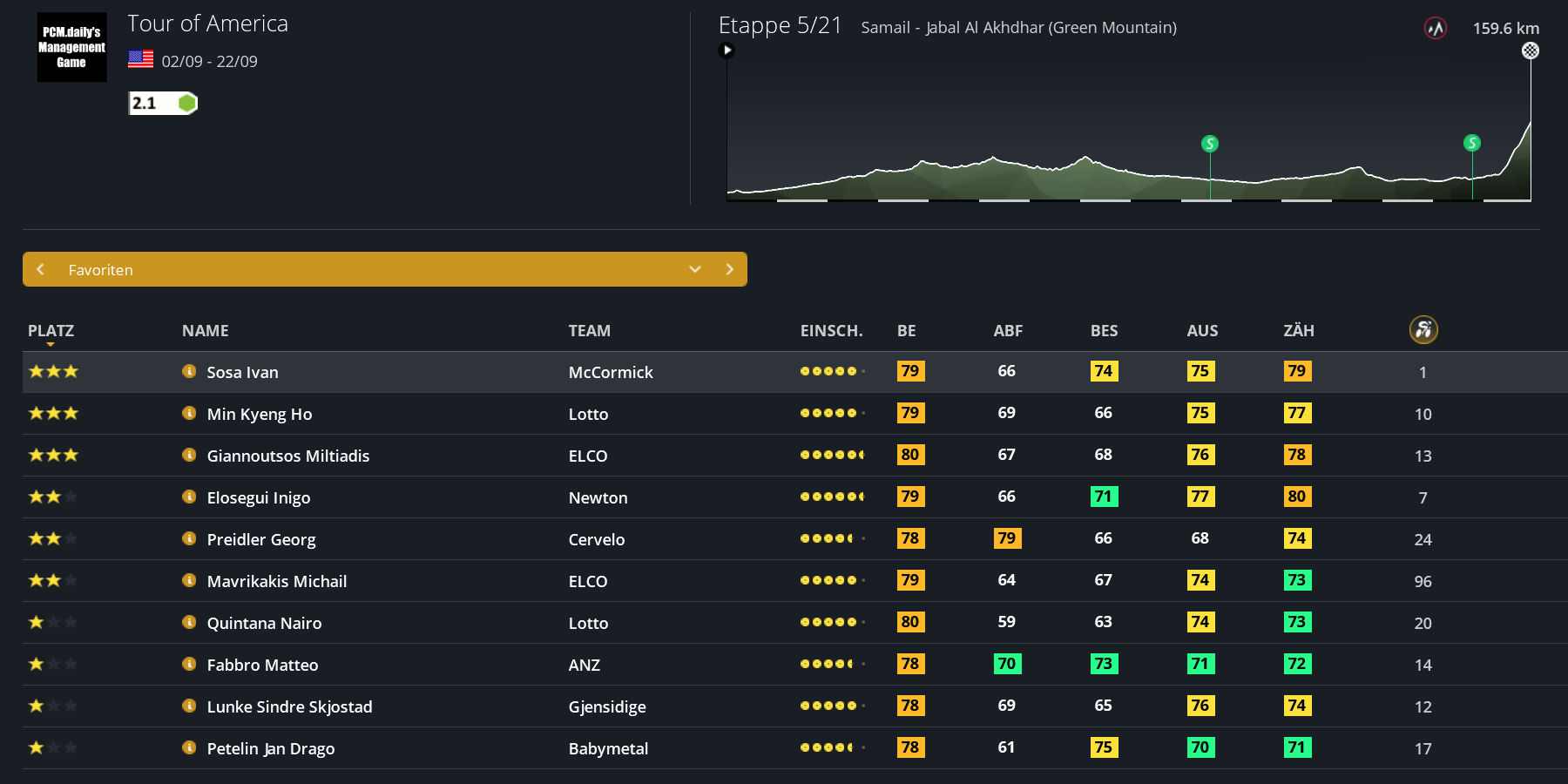Image resolution: width=1568 pixels, height=784 pixels.
Task: Click the USA flag icon
Action: (140, 59)
